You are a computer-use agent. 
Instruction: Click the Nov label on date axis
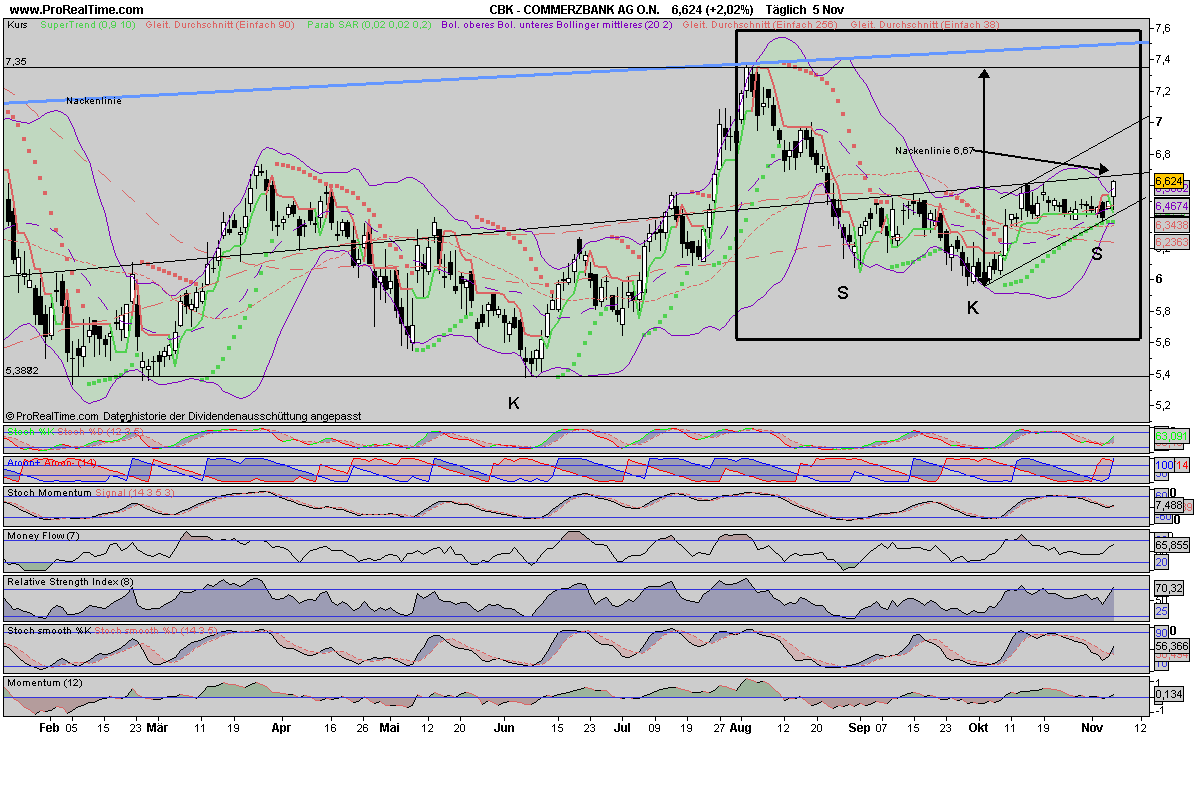pyautogui.click(x=1093, y=729)
